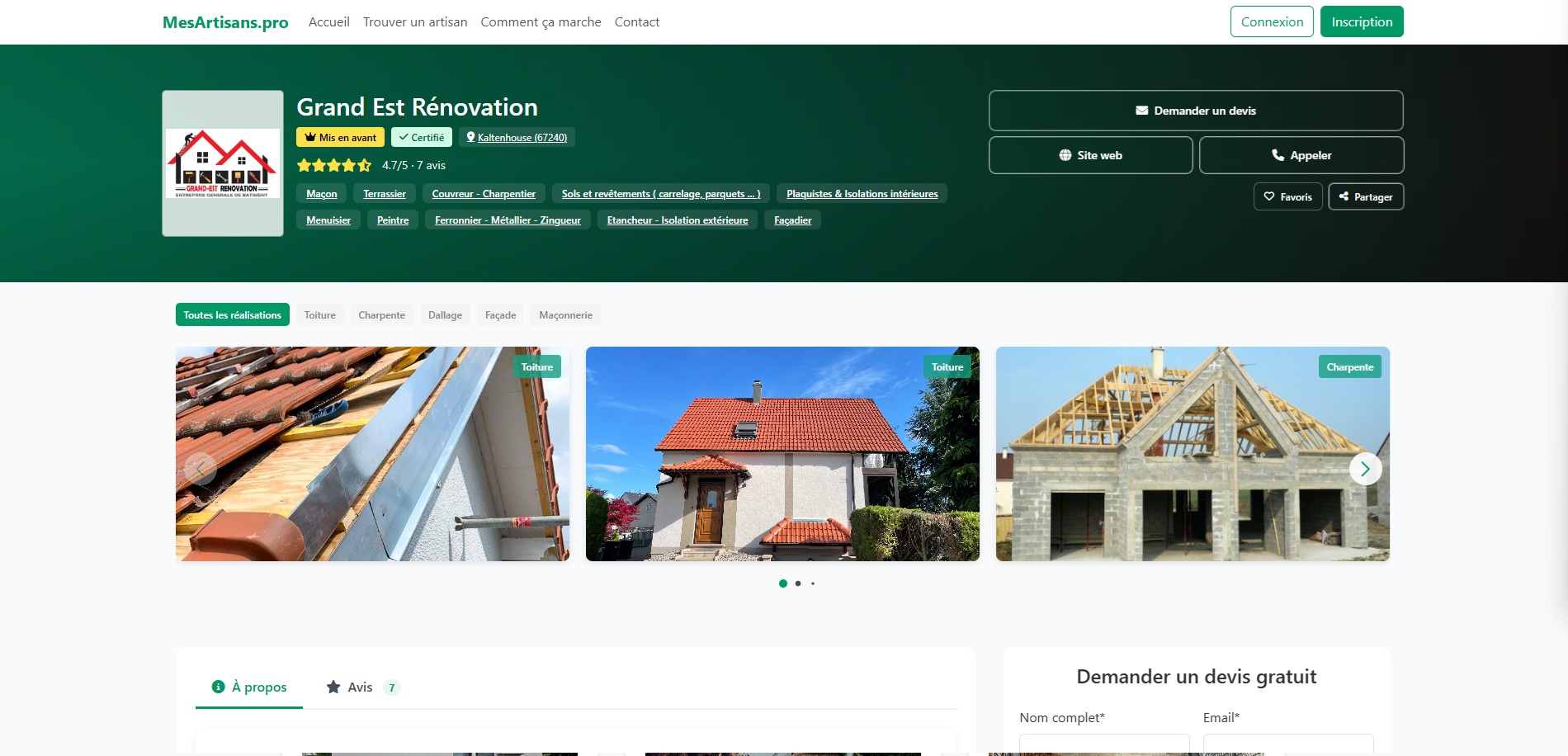The width and height of the screenshot is (1568, 756).
Task: Click the Nom complet input field
Action: click(1104, 744)
